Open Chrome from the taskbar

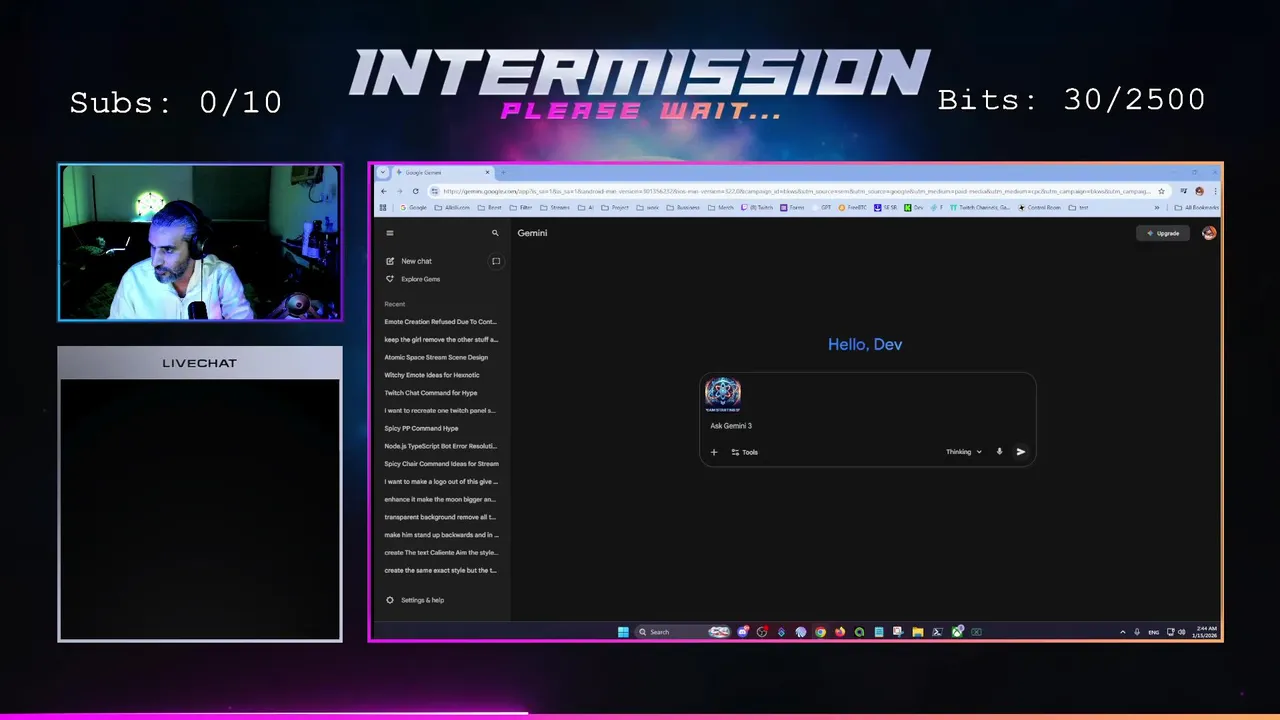pos(820,632)
